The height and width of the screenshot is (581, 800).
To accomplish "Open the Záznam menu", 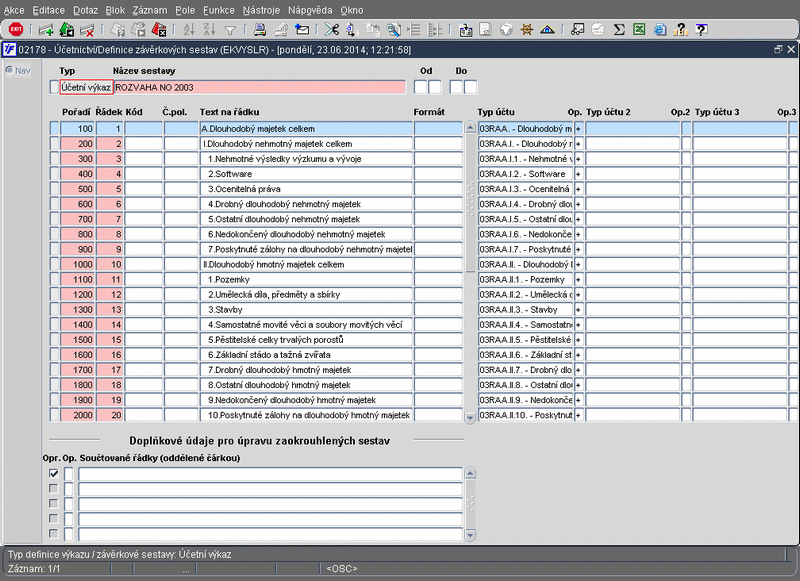I will [149, 10].
